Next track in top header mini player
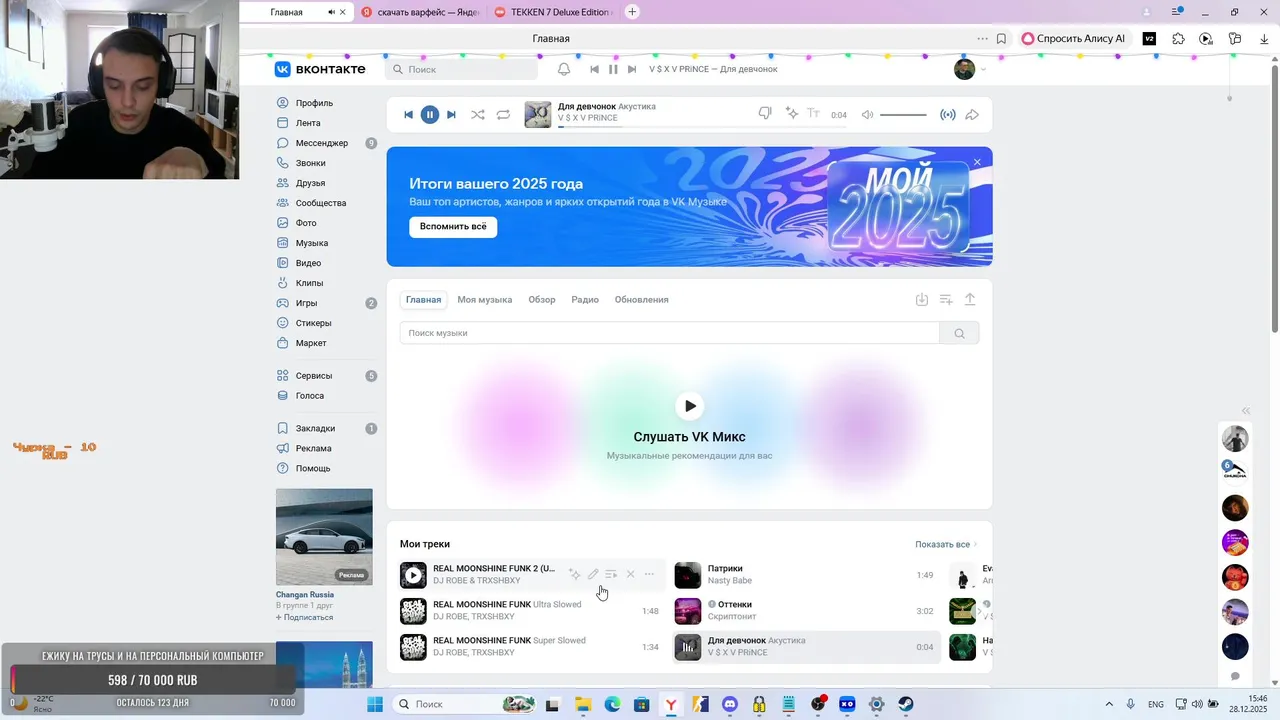Image resolution: width=1280 pixels, height=720 pixels. [632, 69]
